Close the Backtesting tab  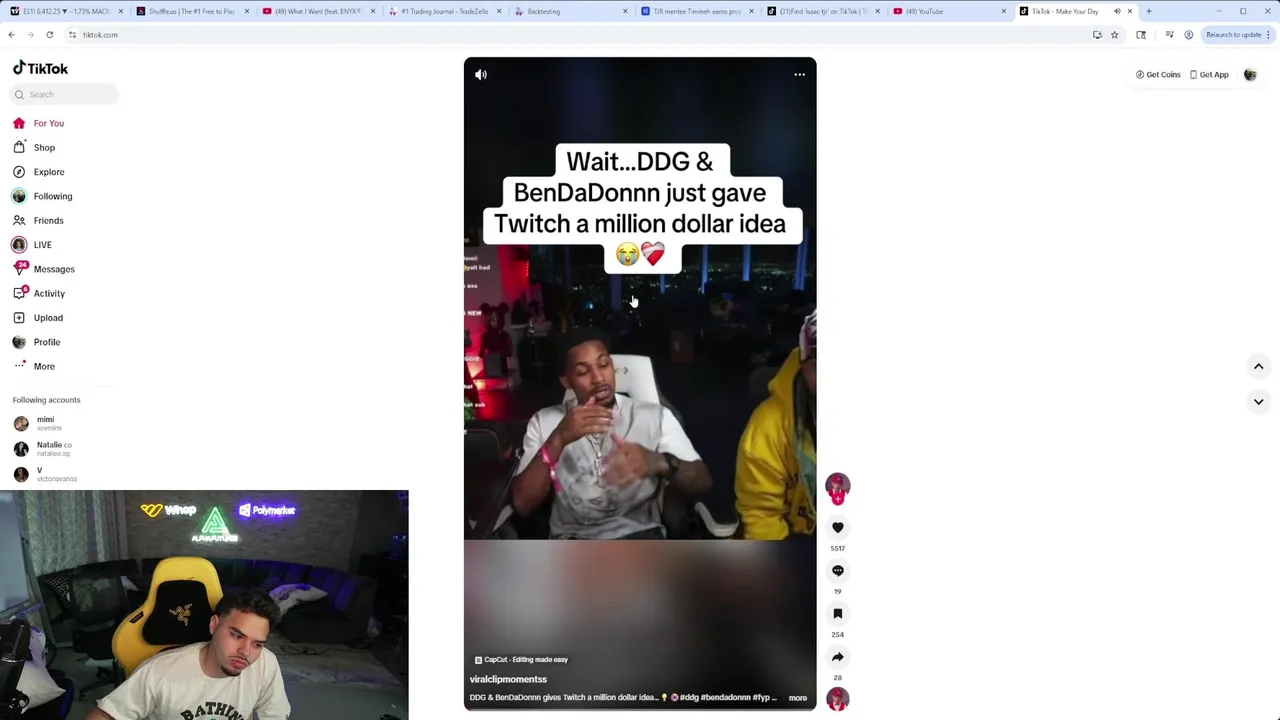click(625, 11)
